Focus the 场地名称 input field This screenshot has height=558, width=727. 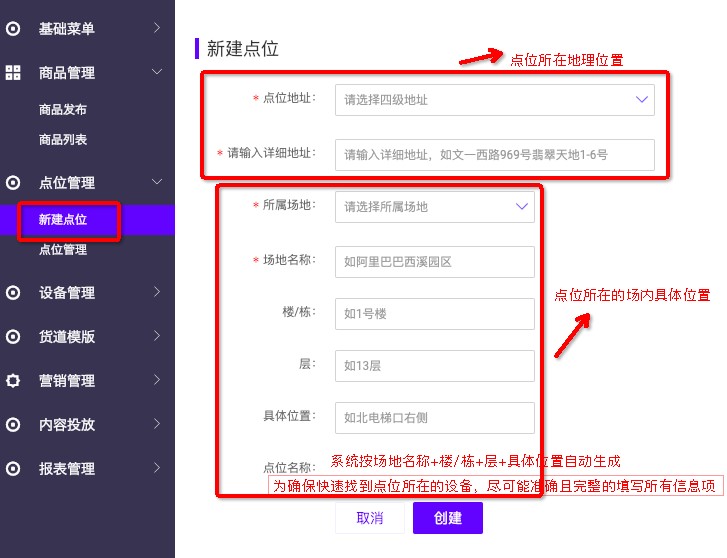click(x=435, y=262)
